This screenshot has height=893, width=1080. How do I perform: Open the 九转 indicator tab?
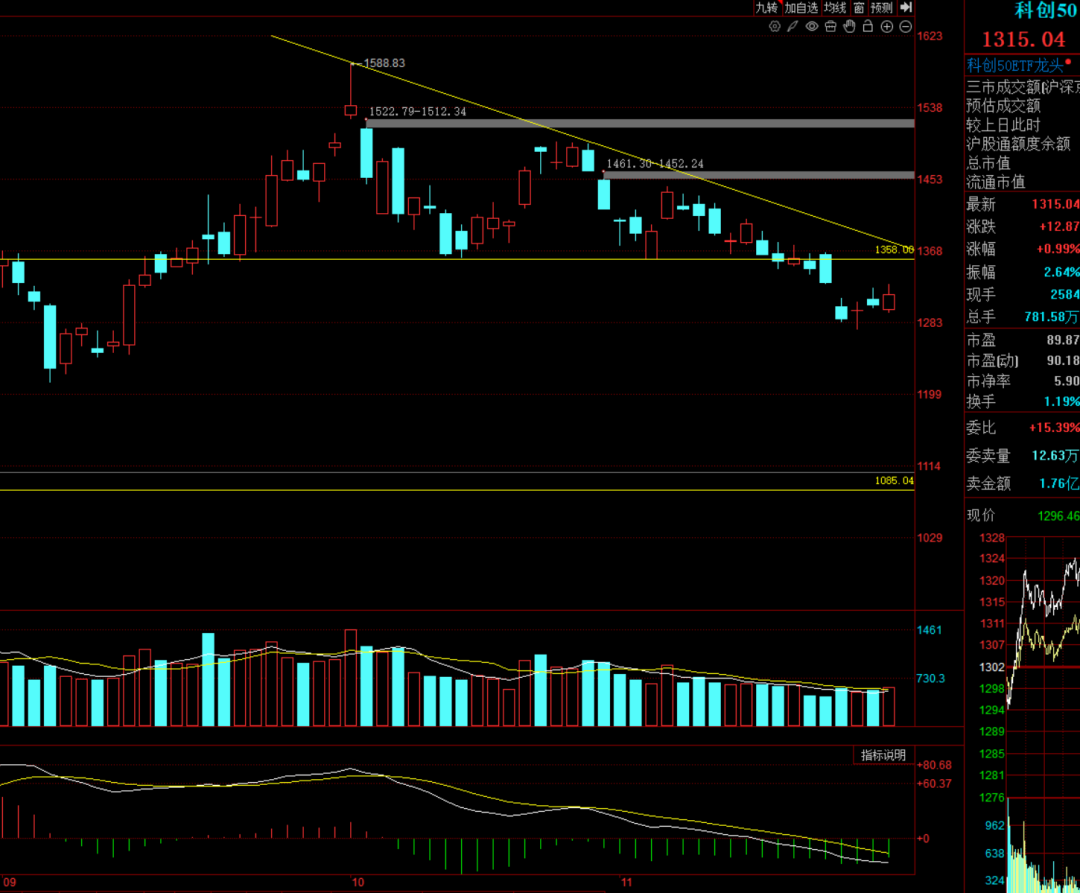coord(766,7)
